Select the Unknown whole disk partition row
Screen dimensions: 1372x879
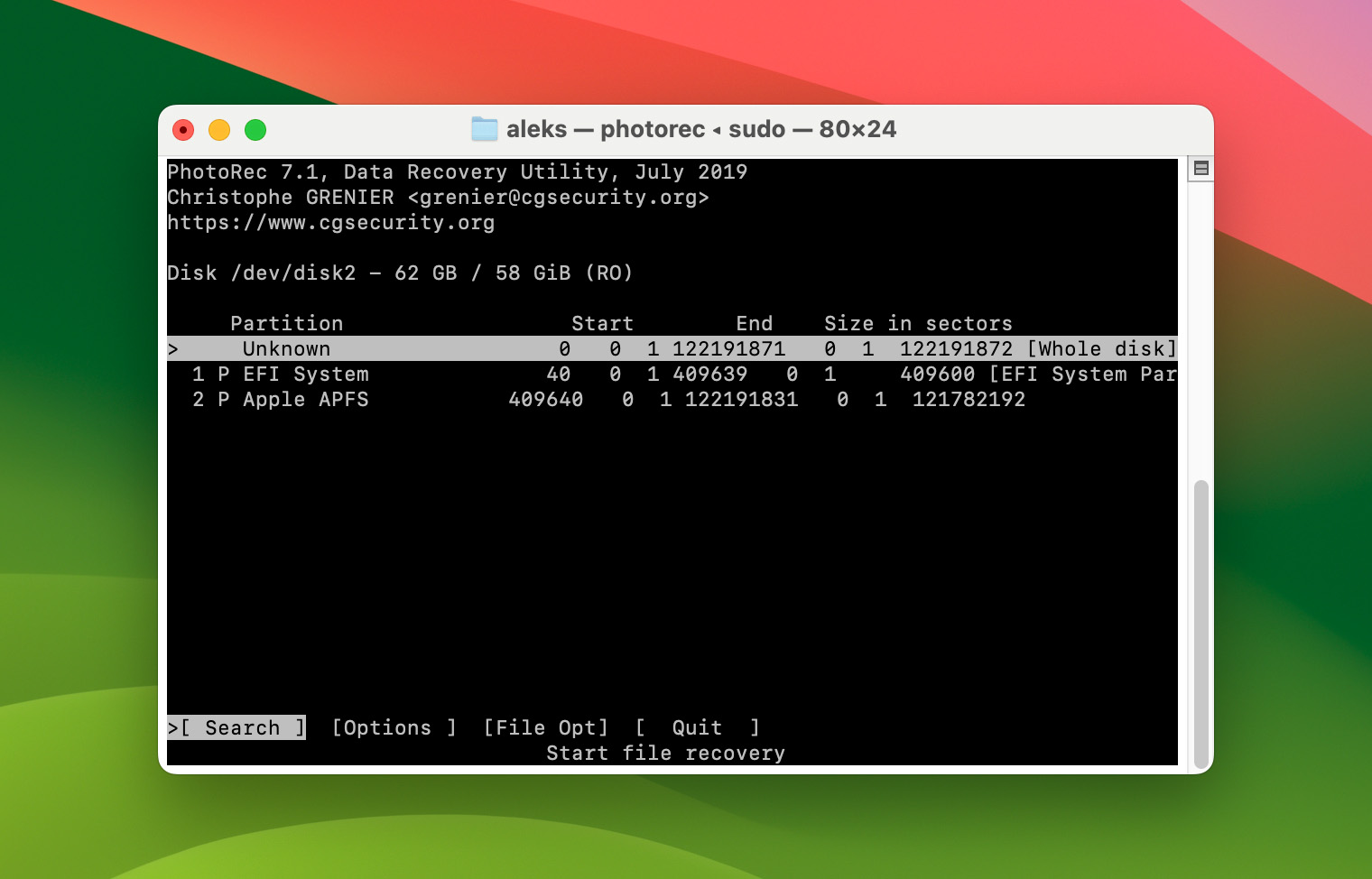coord(672,348)
